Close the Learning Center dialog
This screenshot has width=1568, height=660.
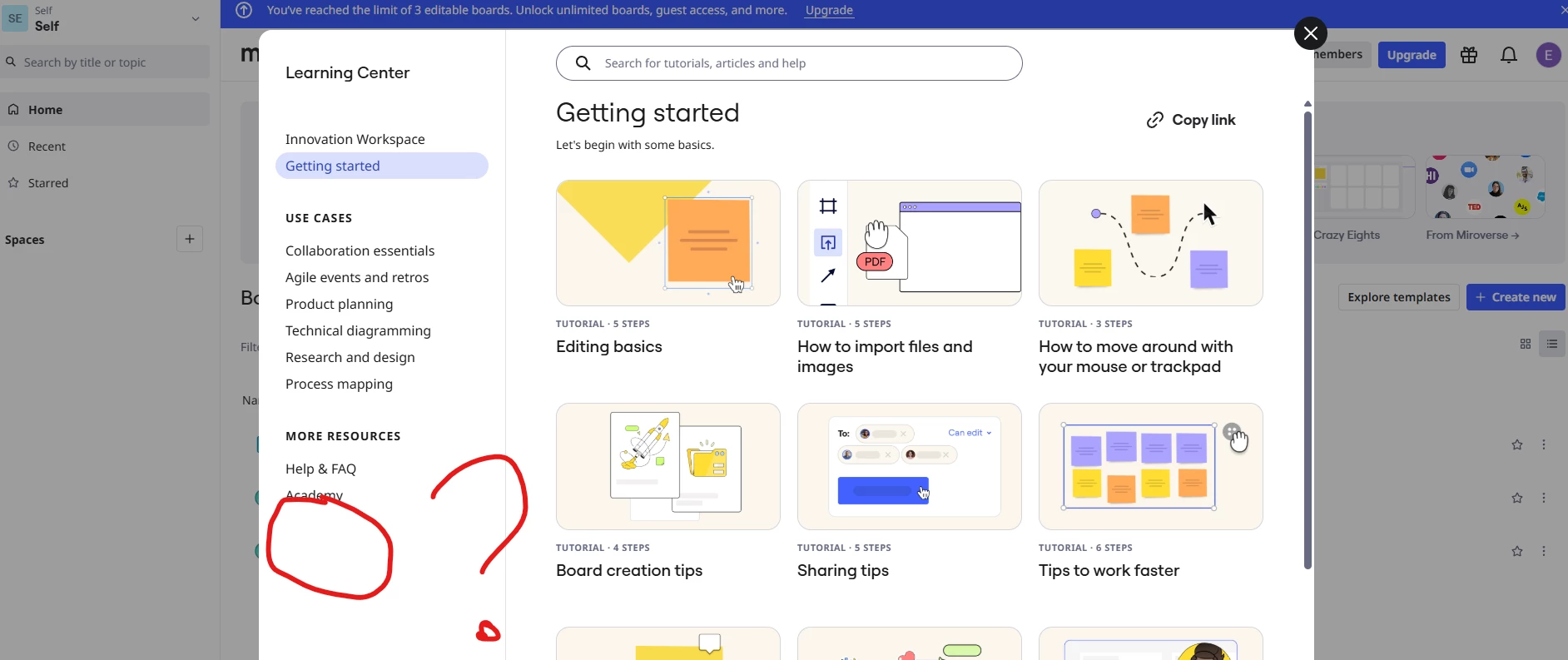tap(1311, 33)
